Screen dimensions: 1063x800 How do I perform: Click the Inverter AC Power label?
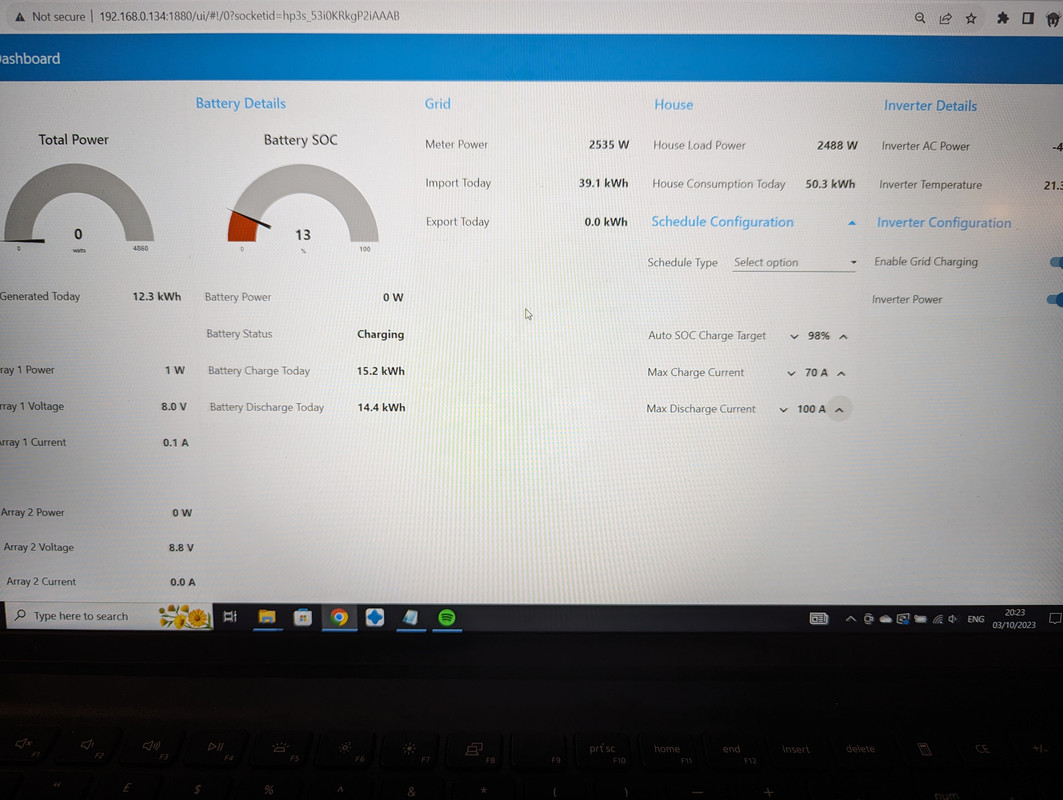pyautogui.click(x=925, y=146)
